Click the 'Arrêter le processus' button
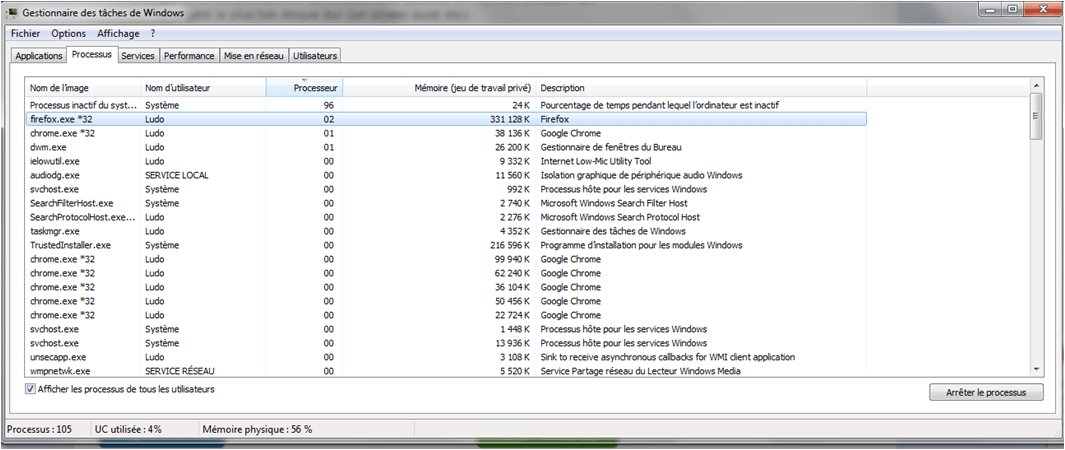 [986, 392]
